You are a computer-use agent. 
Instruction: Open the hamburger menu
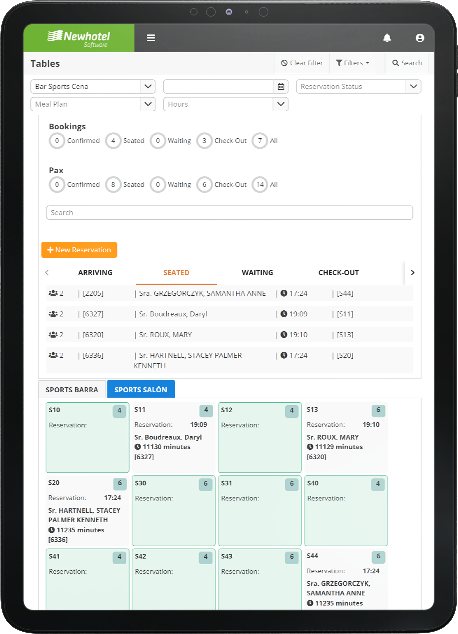151,38
